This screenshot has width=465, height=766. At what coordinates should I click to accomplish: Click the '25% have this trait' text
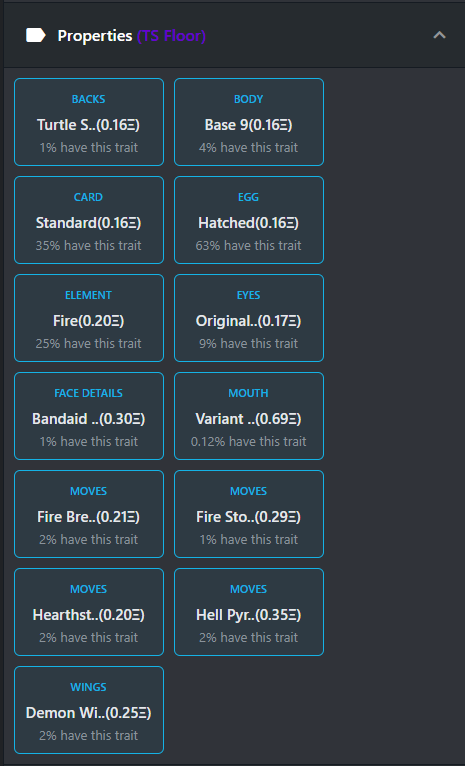pyautogui.click(x=88, y=343)
